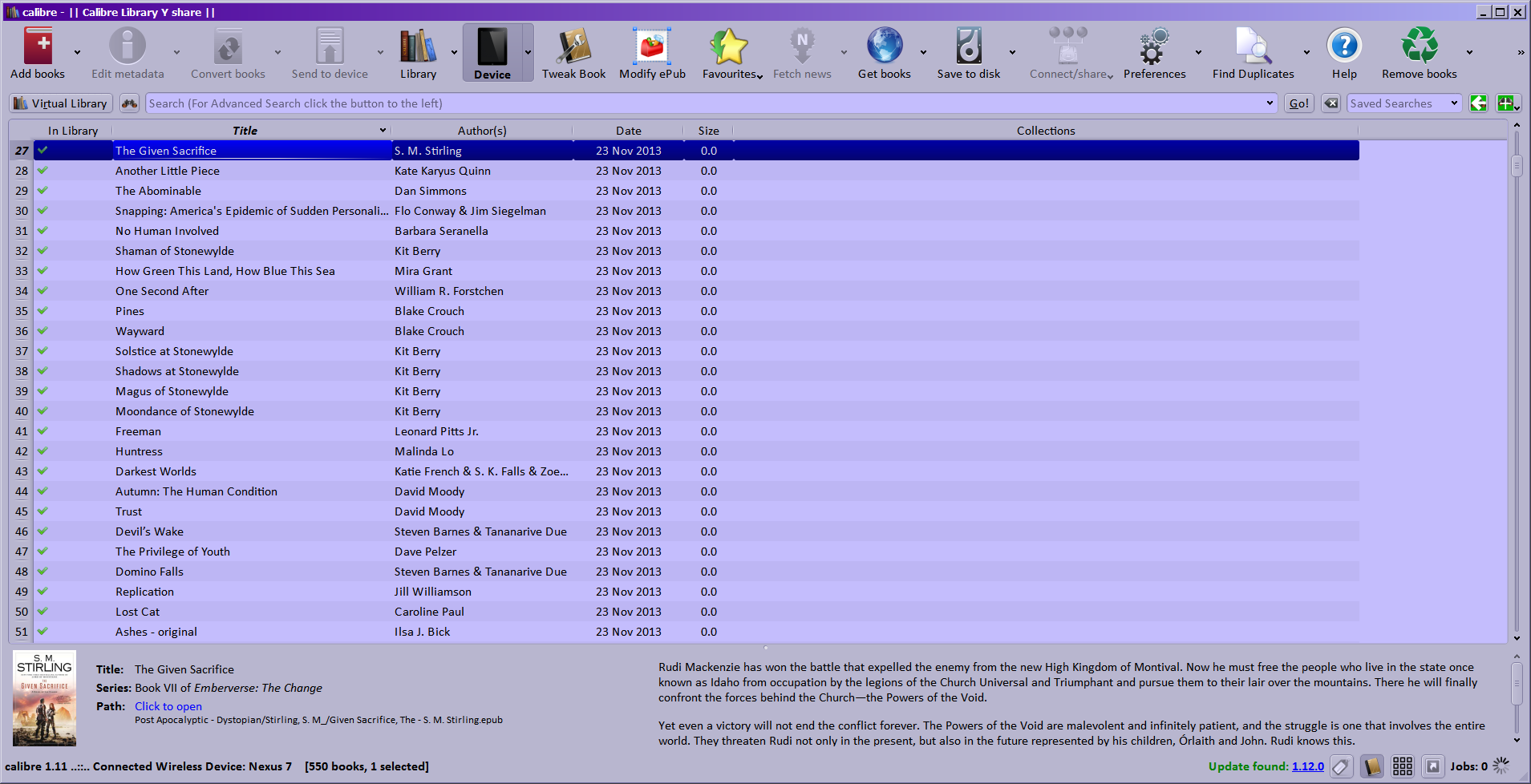Expand the Save to disk dropdown arrow
The height and width of the screenshot is (784, 1531).
tap(1012, 53)
